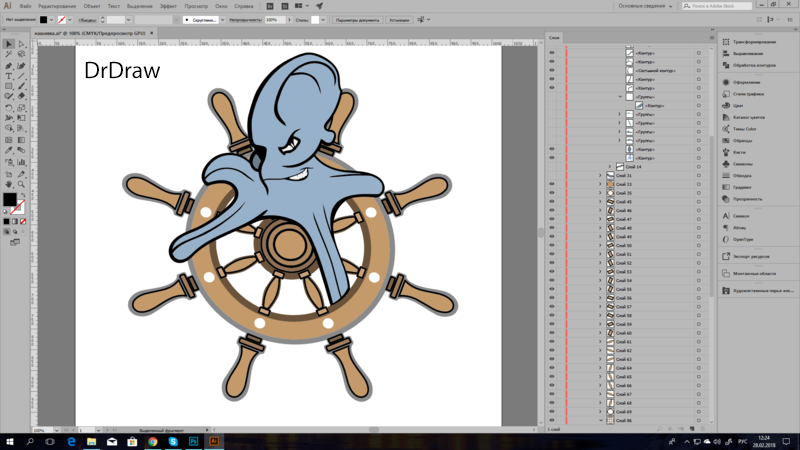Open the Скругленн brush definition dropdown
Viewport: 800px width, 450px height.
(x=222, y=20)
